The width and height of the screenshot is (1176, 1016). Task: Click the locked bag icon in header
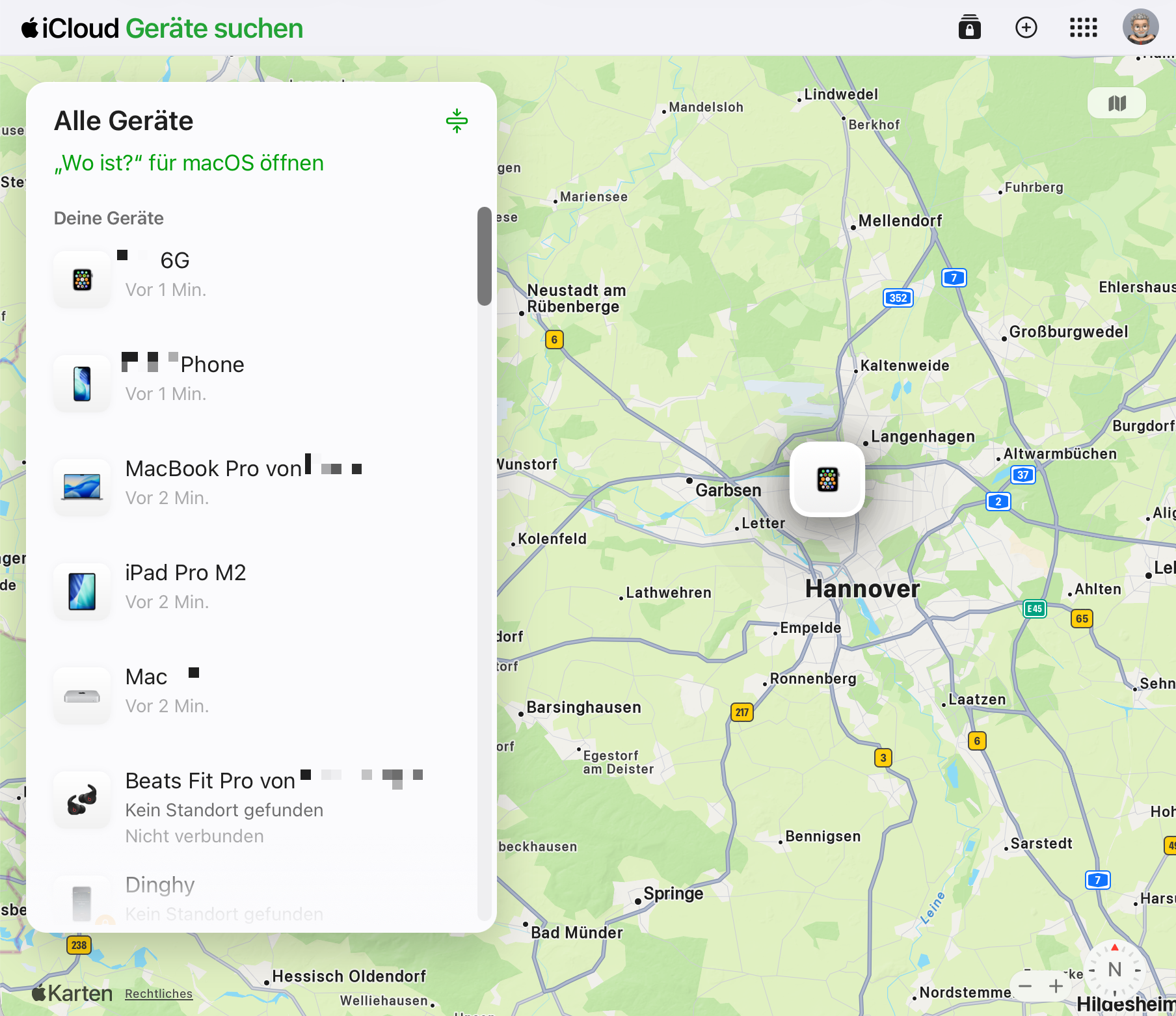tap(969, 28)
